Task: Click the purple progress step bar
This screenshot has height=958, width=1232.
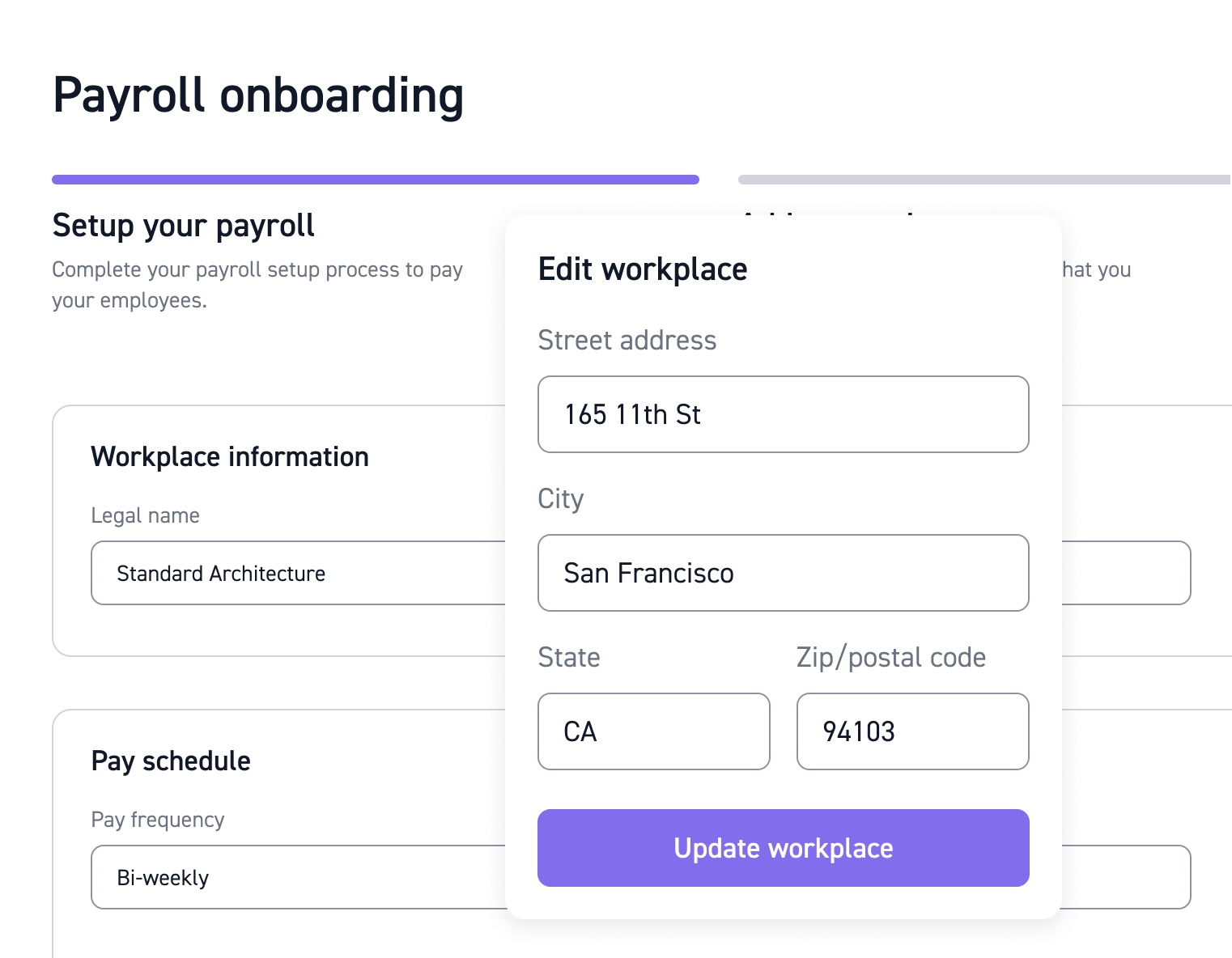Action: coord(375,180)
